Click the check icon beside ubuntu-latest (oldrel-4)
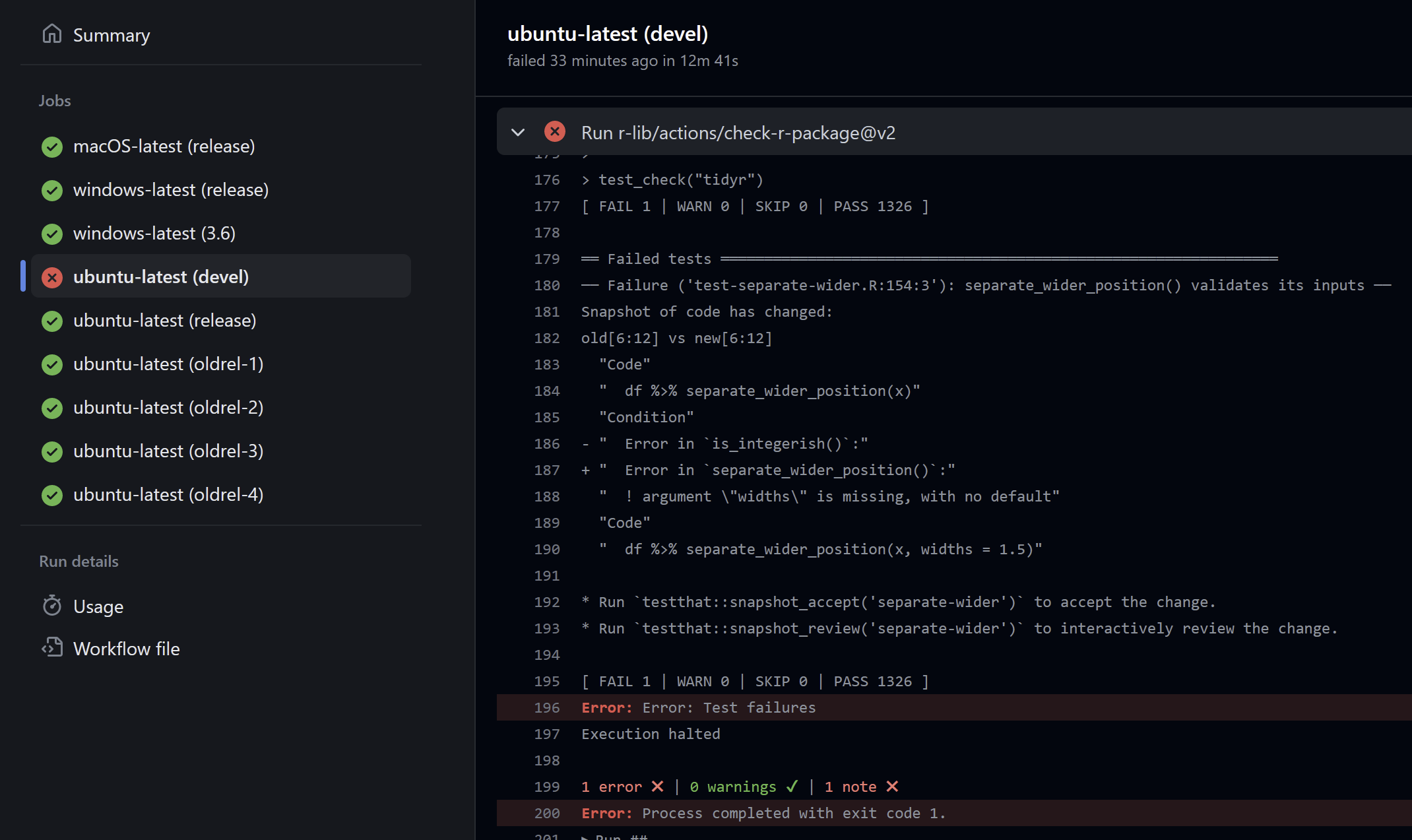 (x=52, y=495)
